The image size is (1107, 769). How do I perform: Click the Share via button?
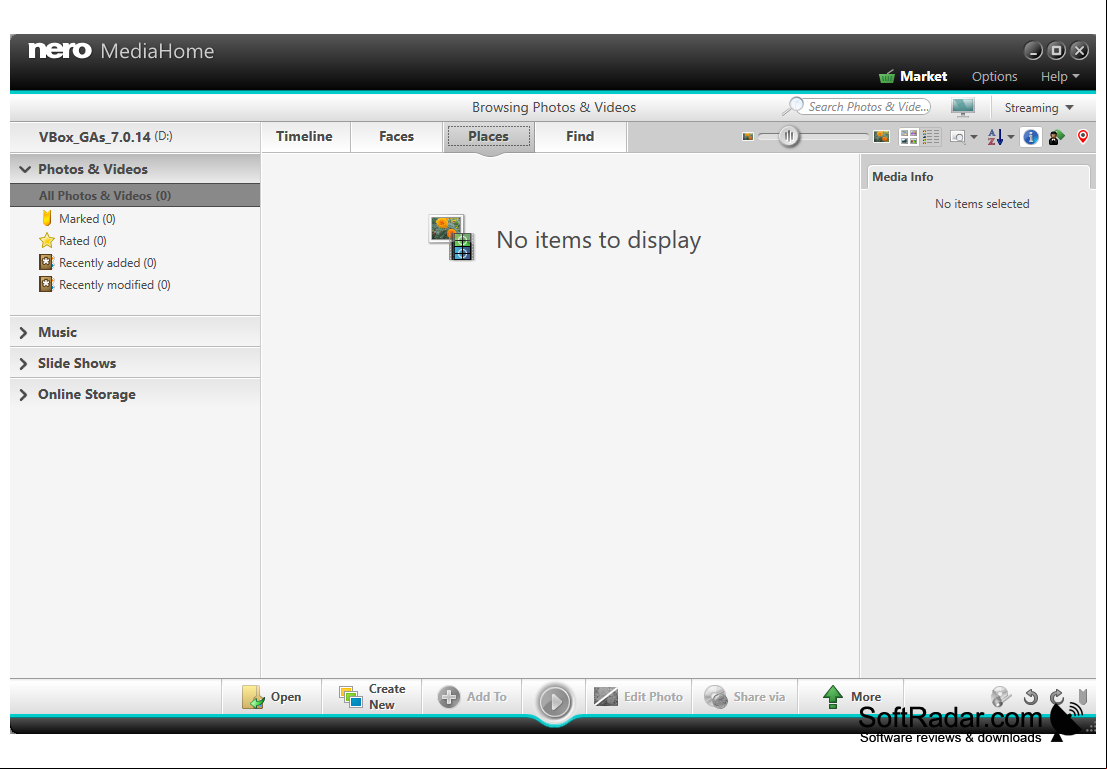coord(745,697)
